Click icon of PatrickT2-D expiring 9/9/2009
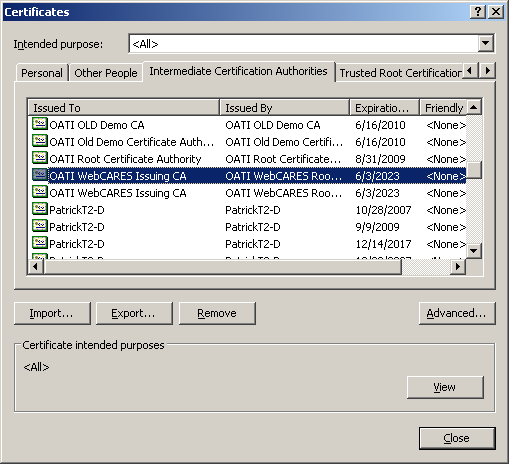This screenshot has height=464, width=509. [40, 226]
